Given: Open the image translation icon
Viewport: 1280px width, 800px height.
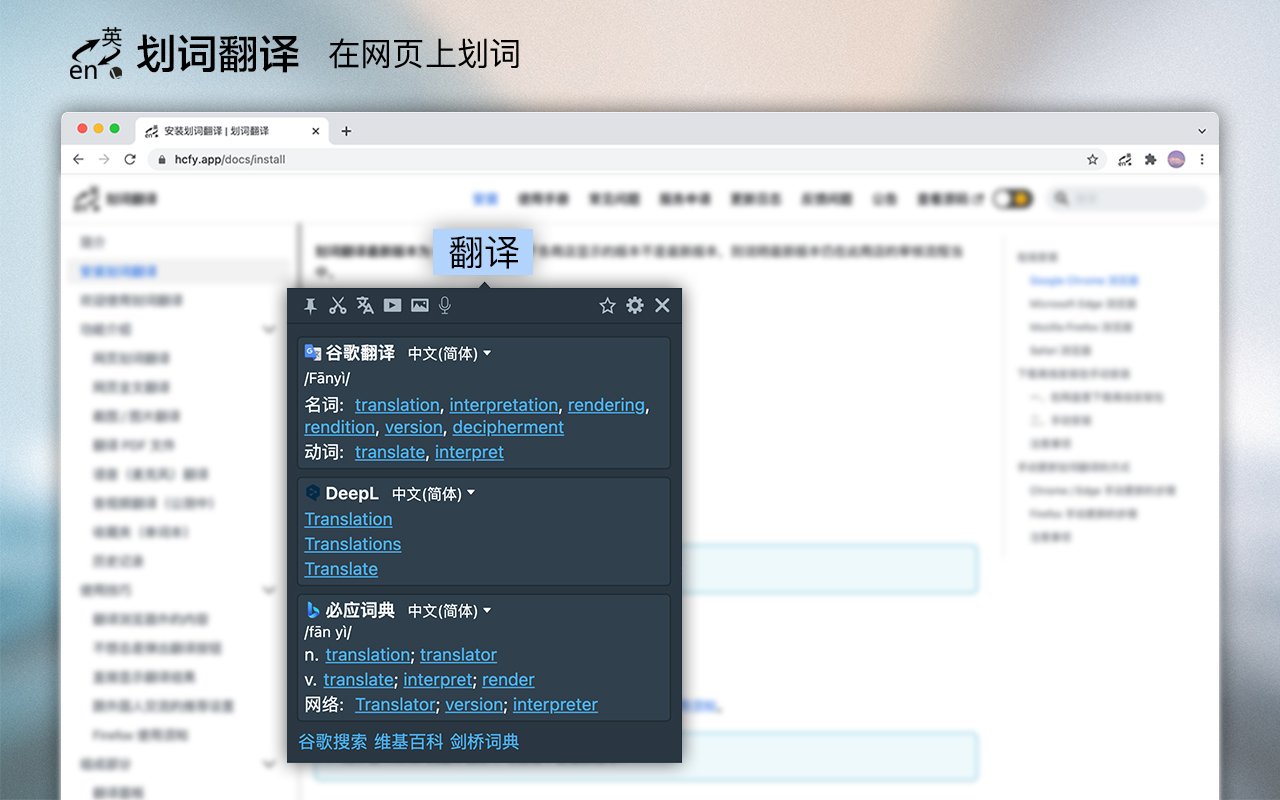Looking at the screenshot, I should (x=419, y=305).
